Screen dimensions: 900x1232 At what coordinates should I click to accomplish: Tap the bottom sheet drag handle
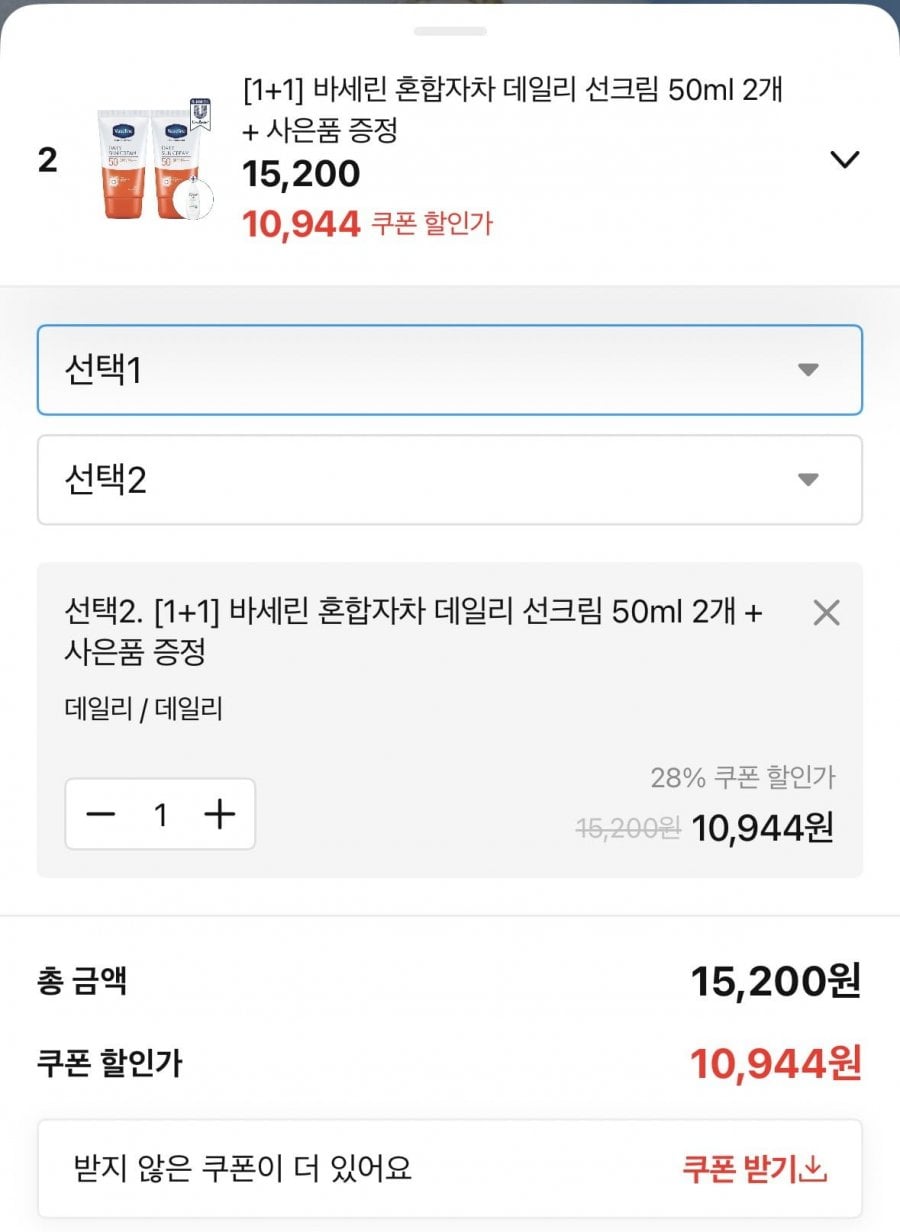tap(450, 31)
